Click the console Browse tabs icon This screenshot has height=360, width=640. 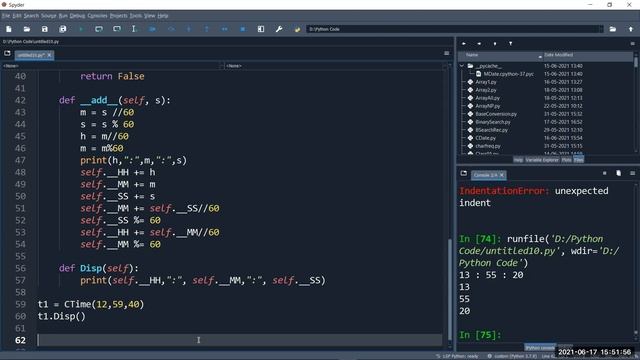pos(463,173)
